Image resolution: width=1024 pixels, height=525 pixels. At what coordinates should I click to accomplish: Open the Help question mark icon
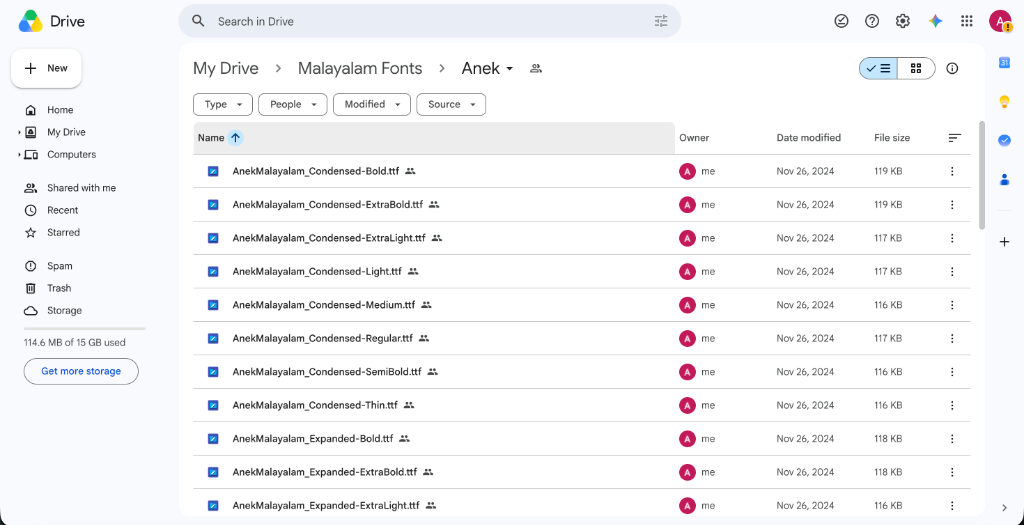[872, 21]
